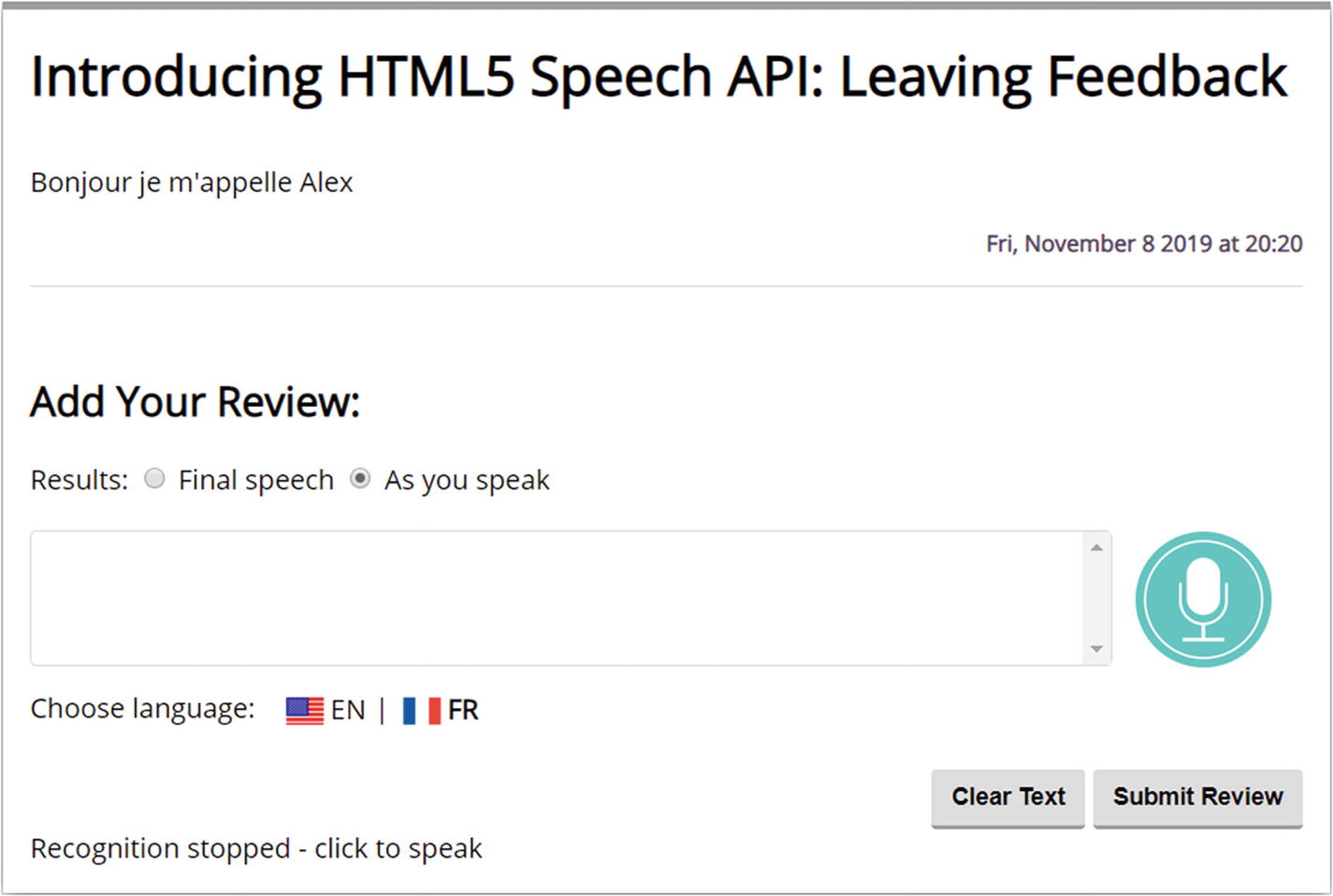
Task: Select the Final speech radio button
Action: 154,479
